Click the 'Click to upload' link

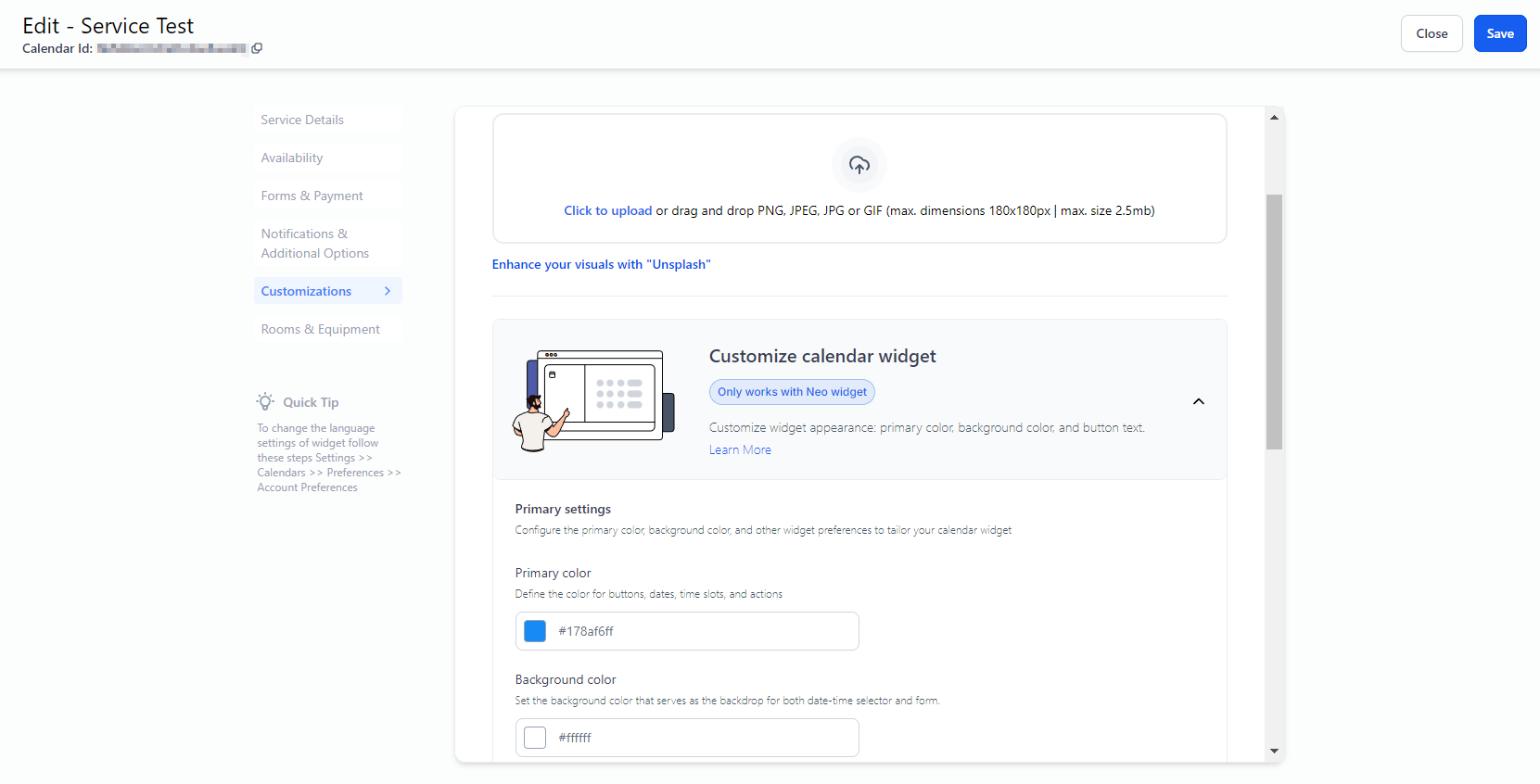[x=607, y=210]
